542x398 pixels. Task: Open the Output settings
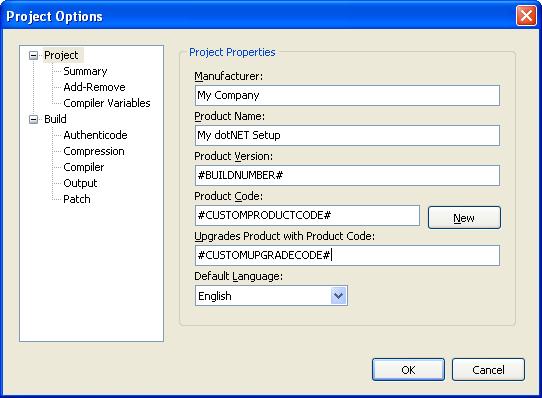pos(80,183)
